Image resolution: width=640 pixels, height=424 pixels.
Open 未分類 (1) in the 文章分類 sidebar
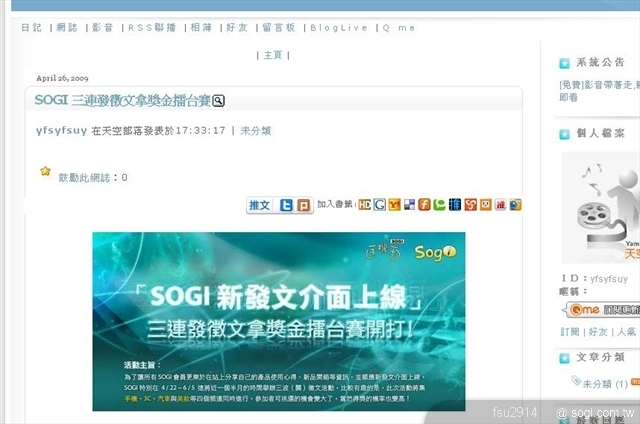click(605, 384)
